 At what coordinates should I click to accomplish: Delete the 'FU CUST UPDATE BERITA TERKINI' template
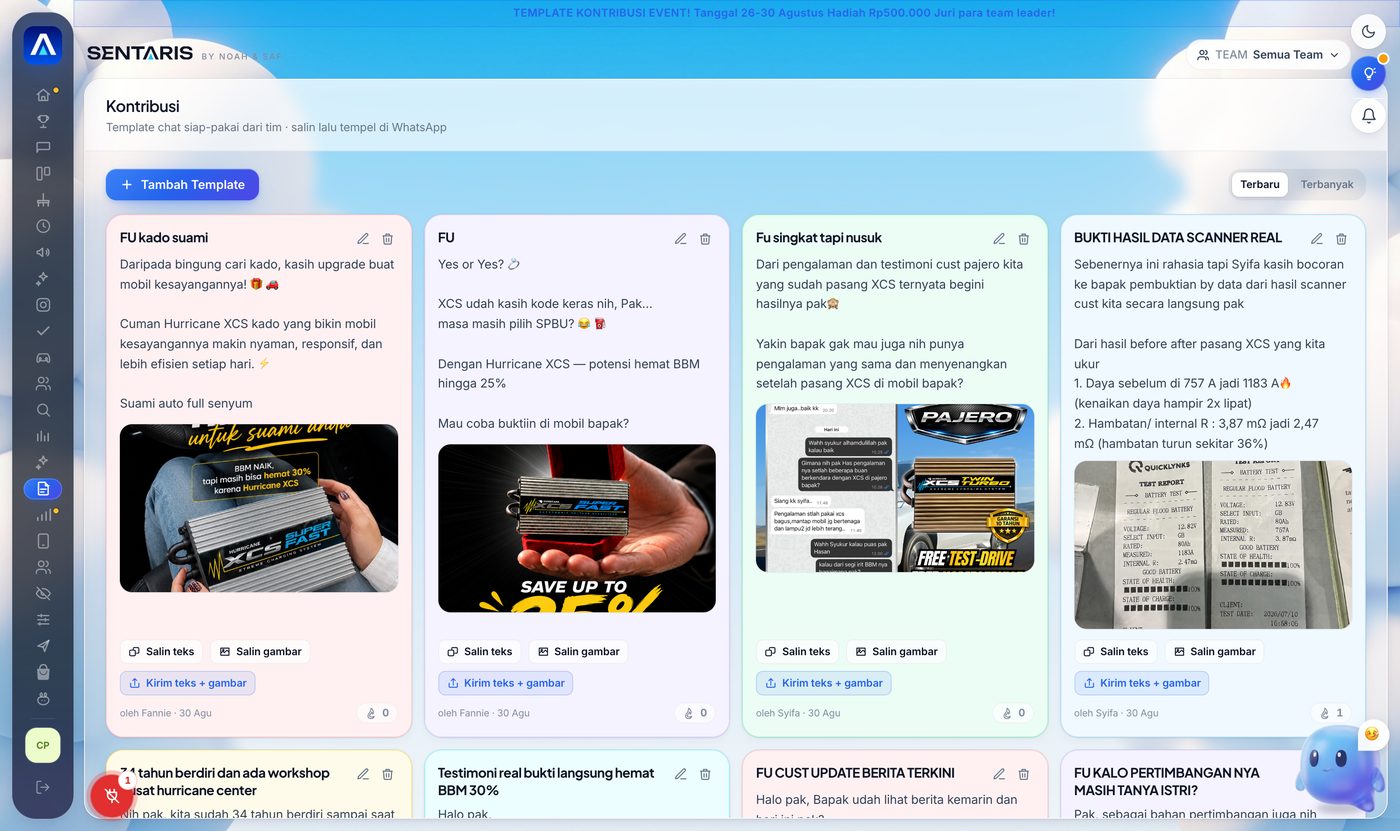coord(1024,774)
